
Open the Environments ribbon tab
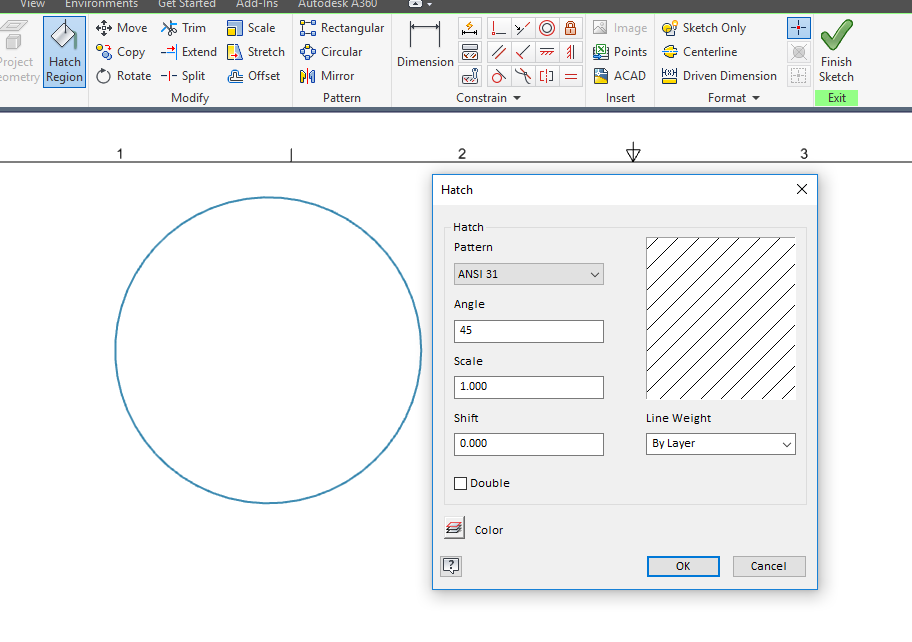pyautogui.click(x=101, y=4)
